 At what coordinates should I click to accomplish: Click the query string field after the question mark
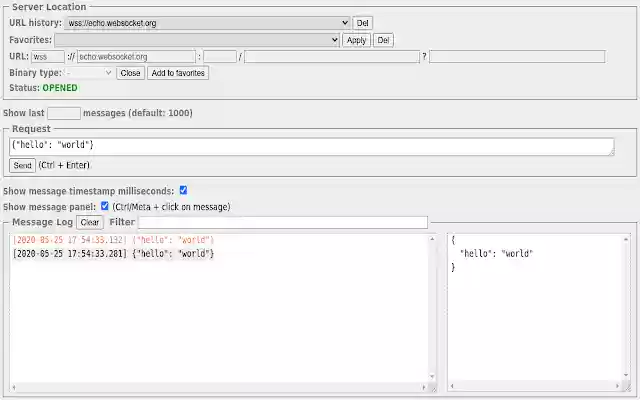517,57
